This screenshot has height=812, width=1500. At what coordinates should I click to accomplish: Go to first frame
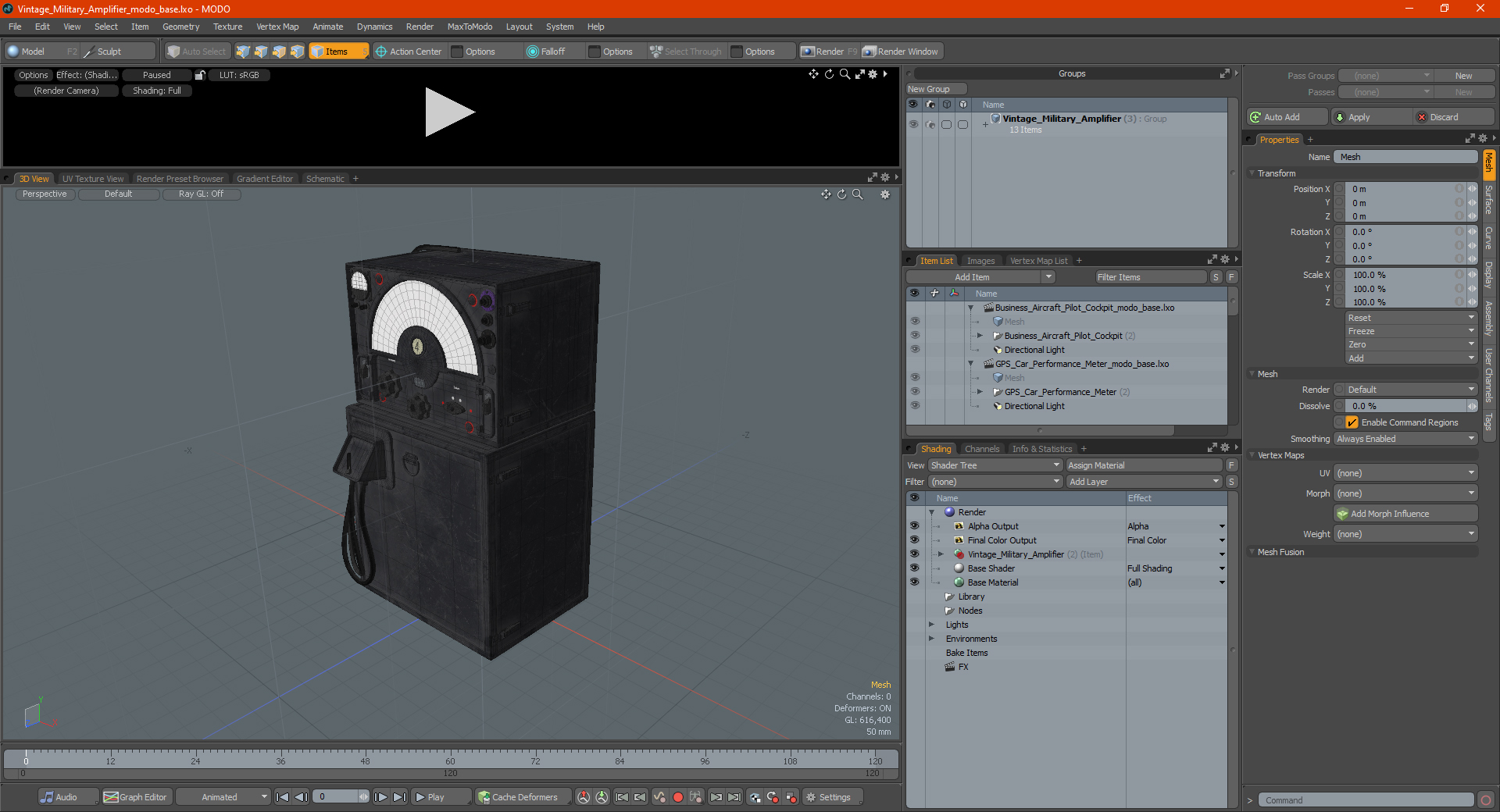coord(283,797)
